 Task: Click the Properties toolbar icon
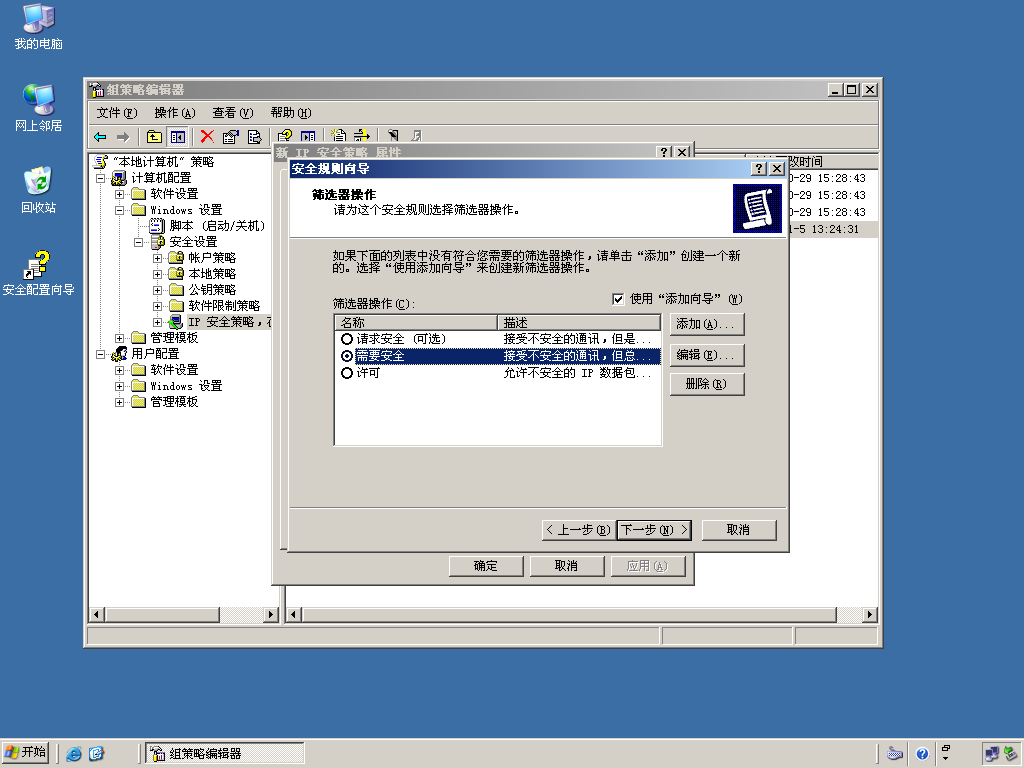click(231, 136)
